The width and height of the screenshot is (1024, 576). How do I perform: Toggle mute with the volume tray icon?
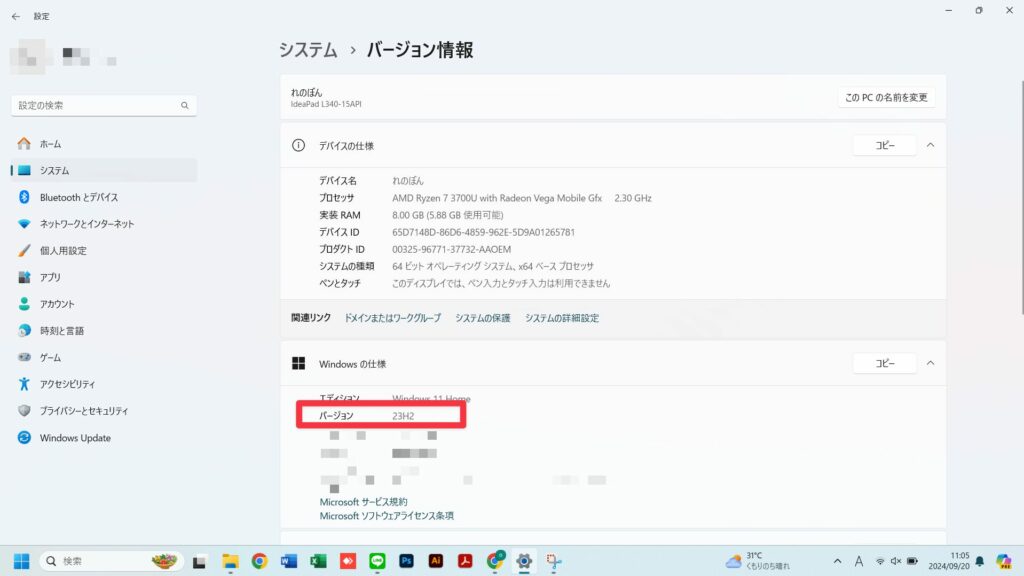click(x=895, y=562)
